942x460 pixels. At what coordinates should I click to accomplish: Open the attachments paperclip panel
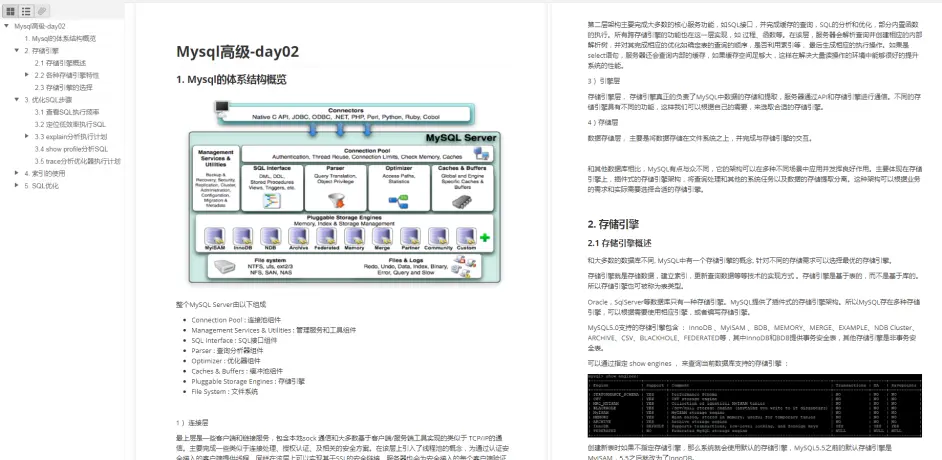(41, 11)
